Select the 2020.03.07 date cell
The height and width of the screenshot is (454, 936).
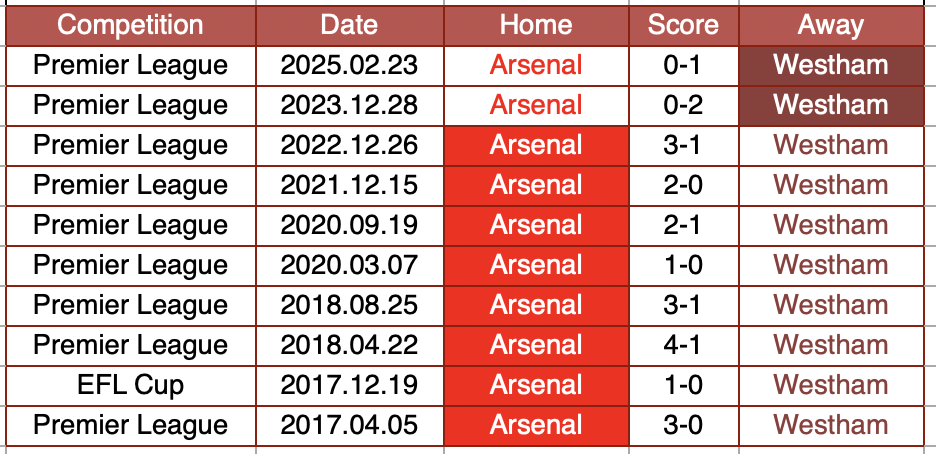tap(349, 265)
